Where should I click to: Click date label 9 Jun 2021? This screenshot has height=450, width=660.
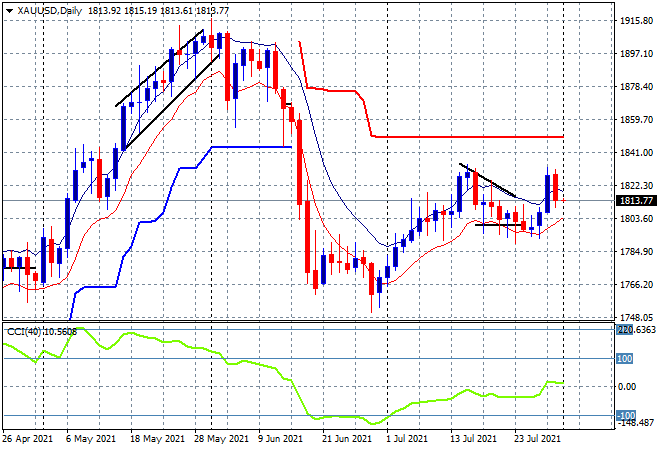click(280, 439)
